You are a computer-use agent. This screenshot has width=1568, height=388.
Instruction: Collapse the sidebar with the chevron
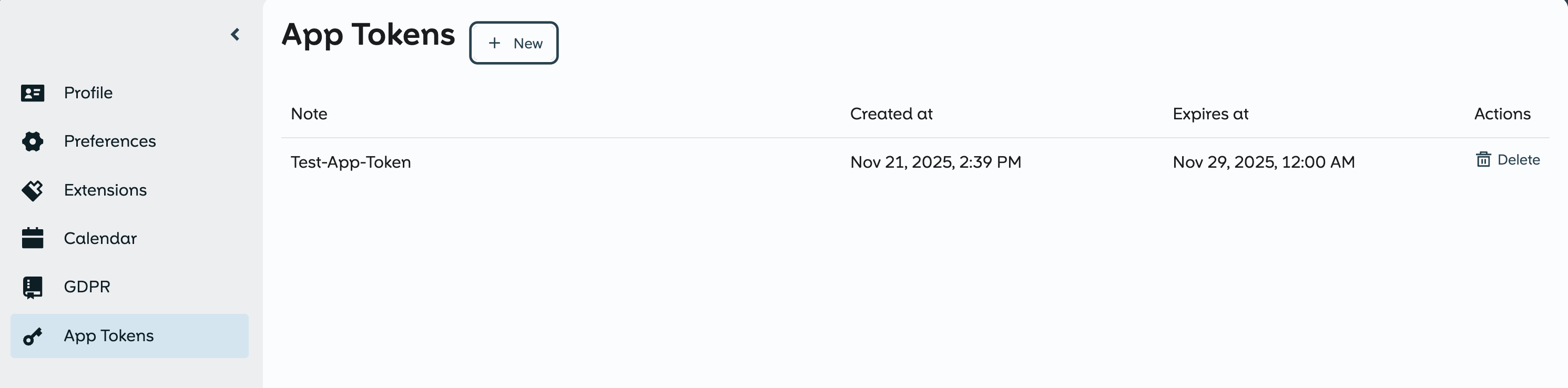pyautogui.click(x=236, y=34)
